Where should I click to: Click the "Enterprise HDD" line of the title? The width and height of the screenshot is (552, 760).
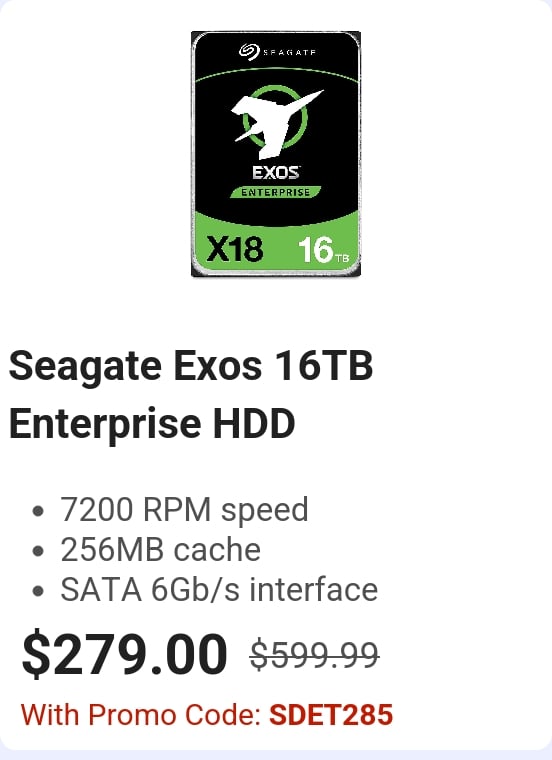pyautogui.click(x=152, y=425)
